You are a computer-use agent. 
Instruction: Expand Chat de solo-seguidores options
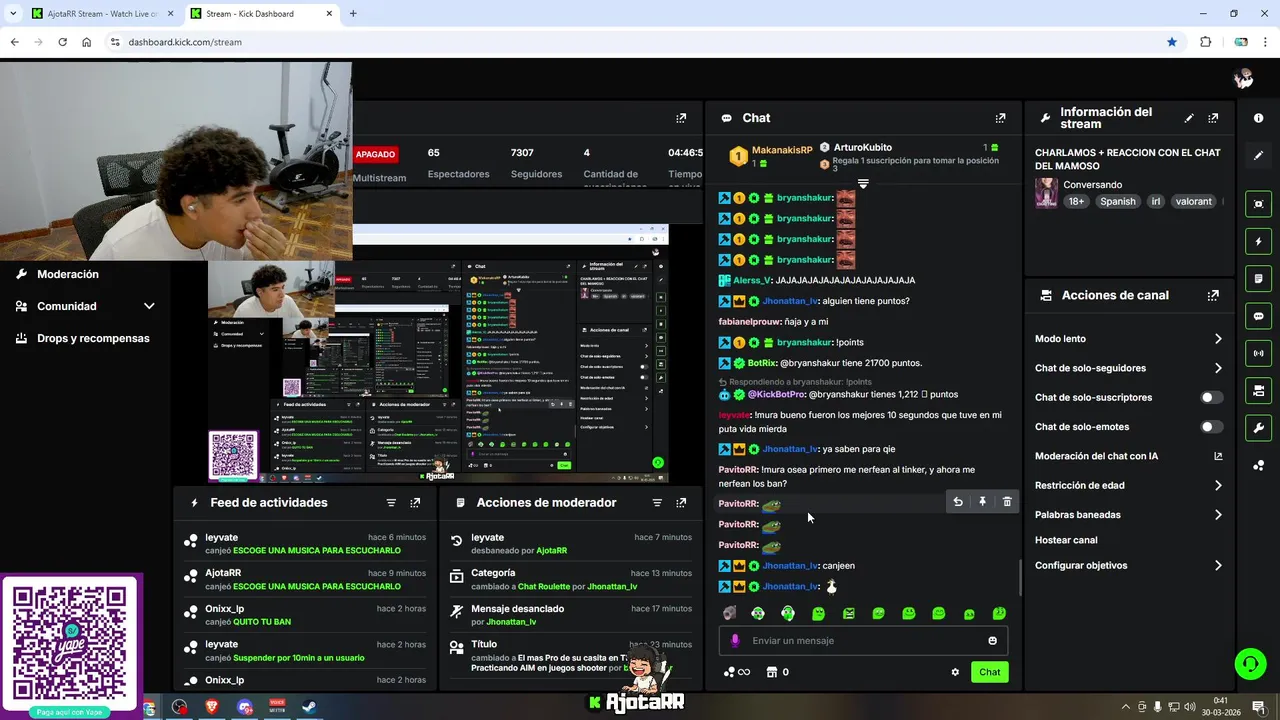click(1218, 368)
